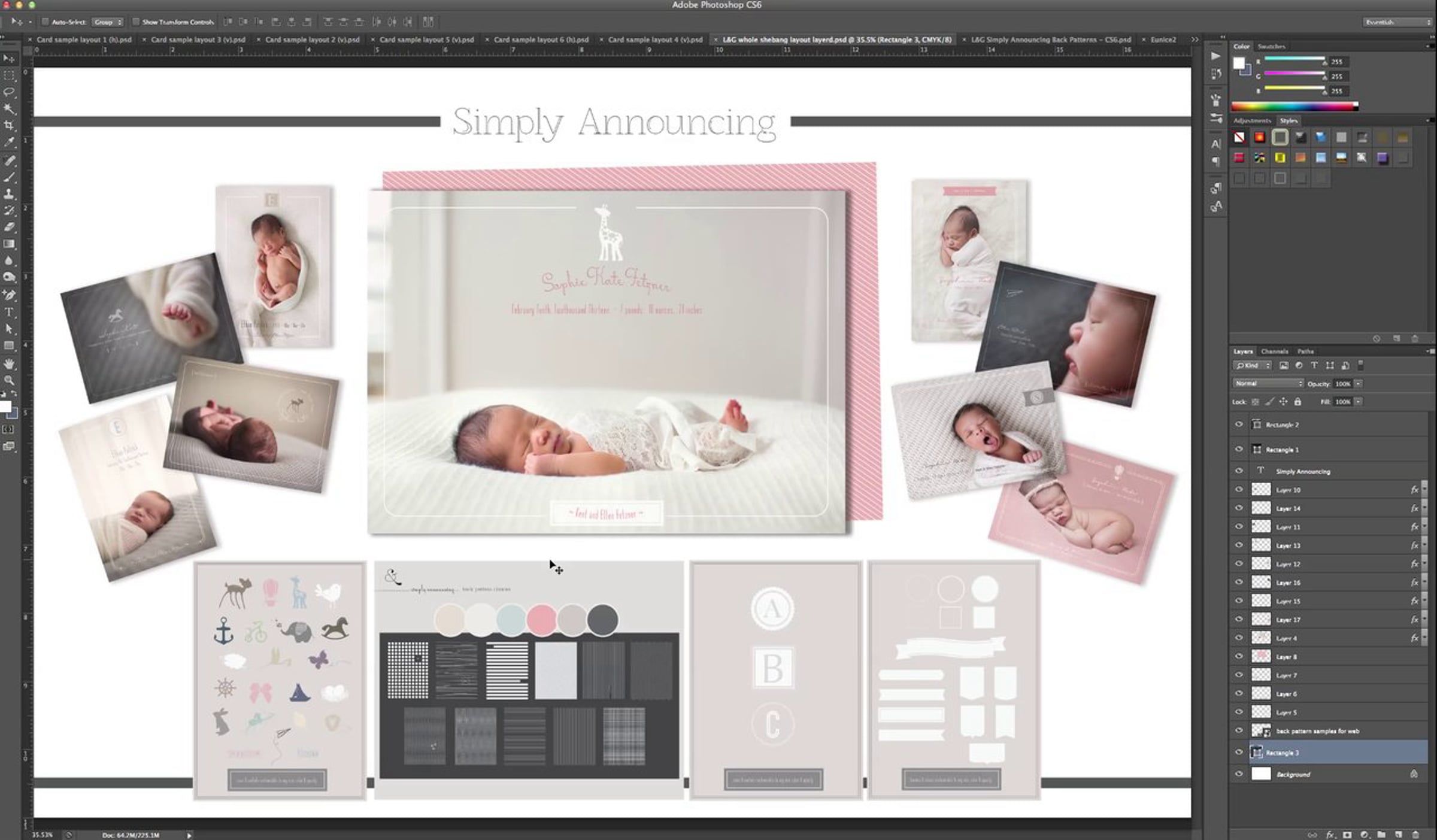This screenshot has height=840, width=1437.
Task: Hide the Background layer
Action: click(1239, 774)
